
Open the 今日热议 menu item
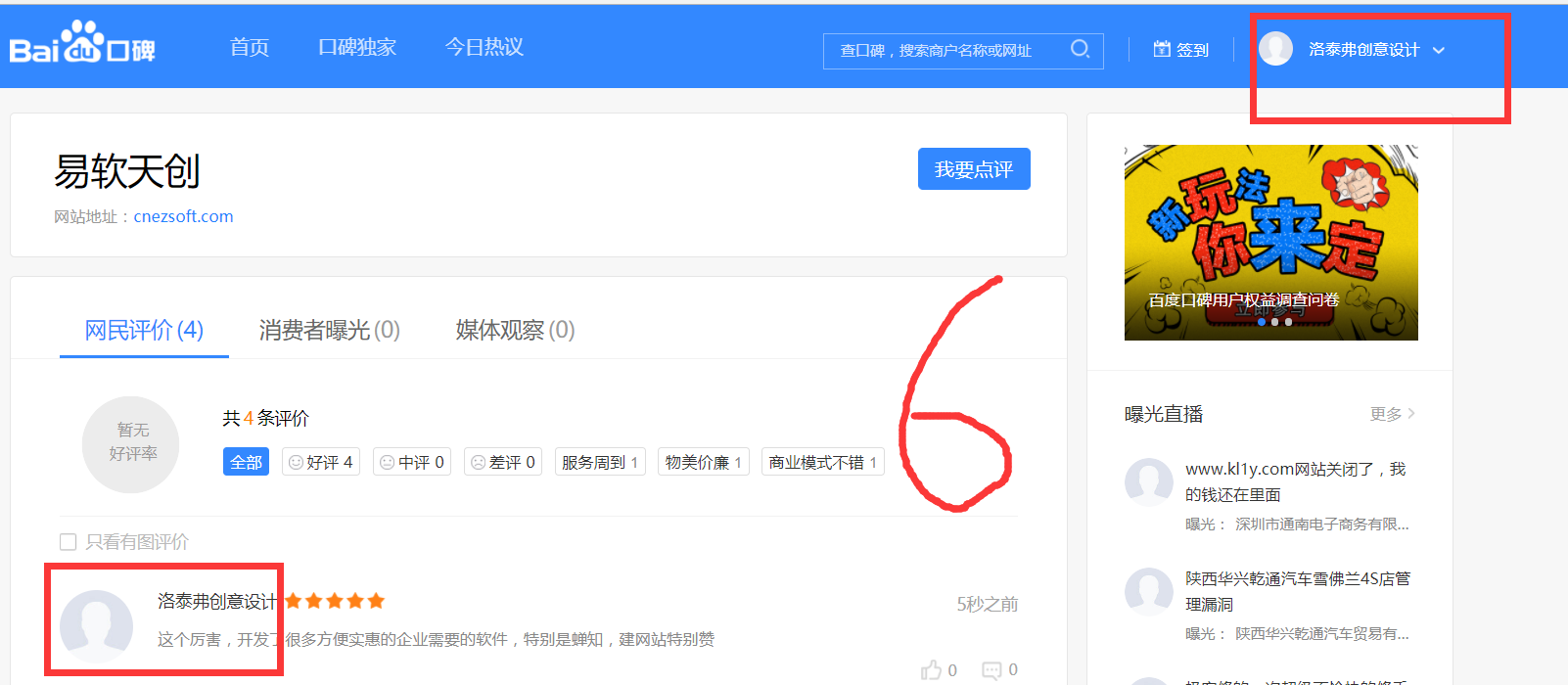coord(484,47)
